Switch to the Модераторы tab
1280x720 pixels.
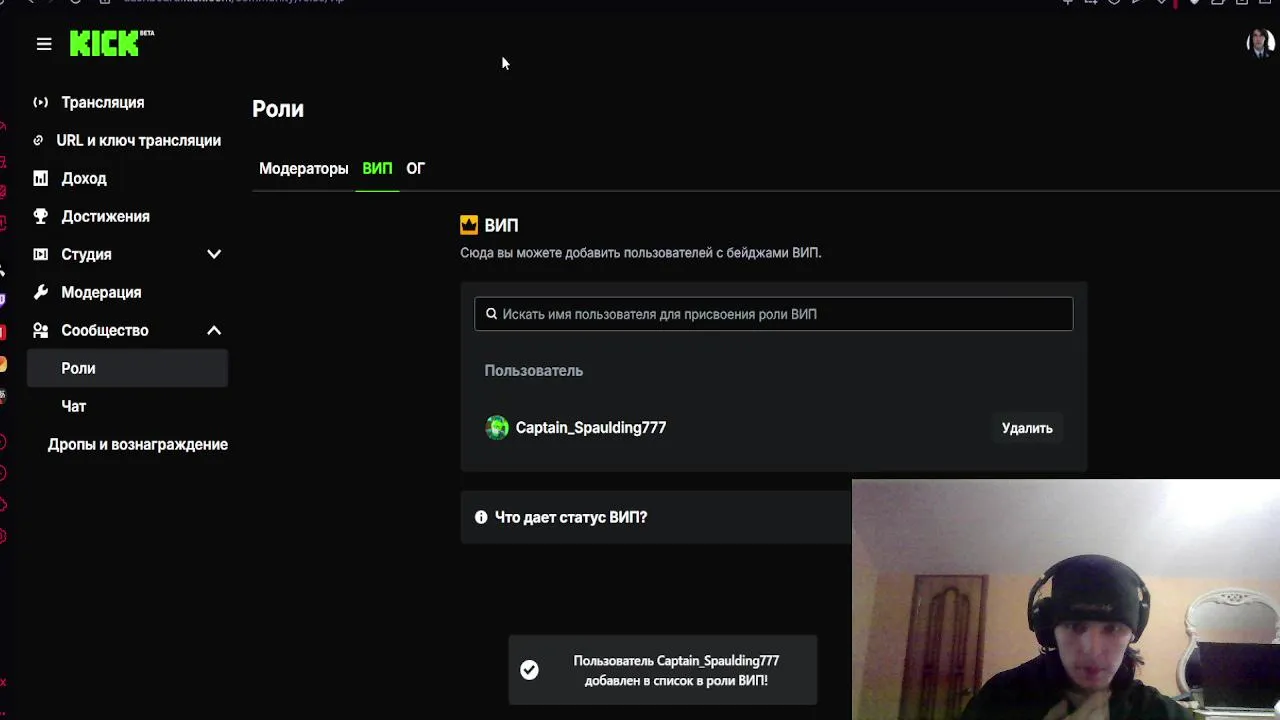[x=303, y=168]
